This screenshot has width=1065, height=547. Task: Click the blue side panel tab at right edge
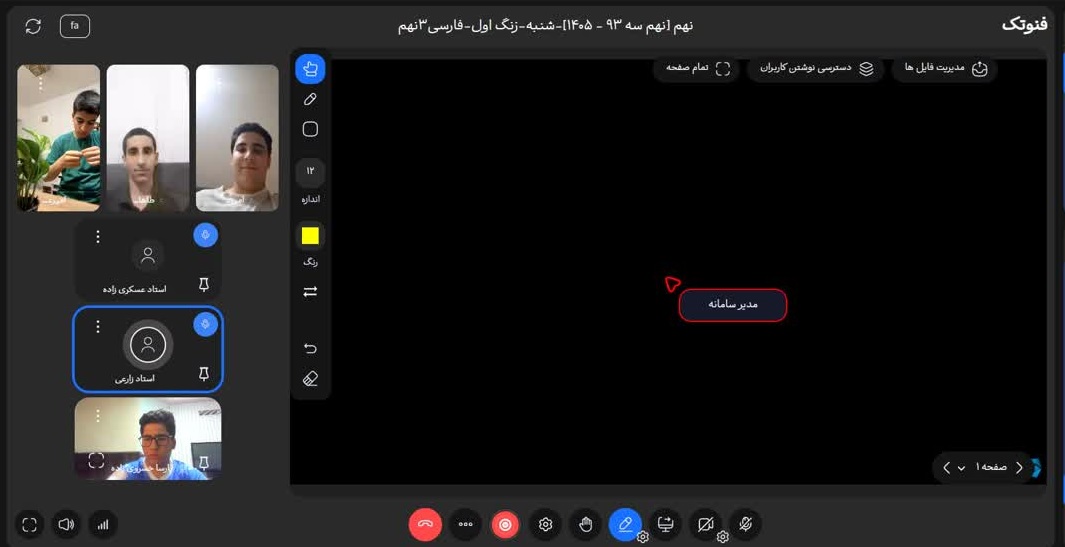point(1036,467)
